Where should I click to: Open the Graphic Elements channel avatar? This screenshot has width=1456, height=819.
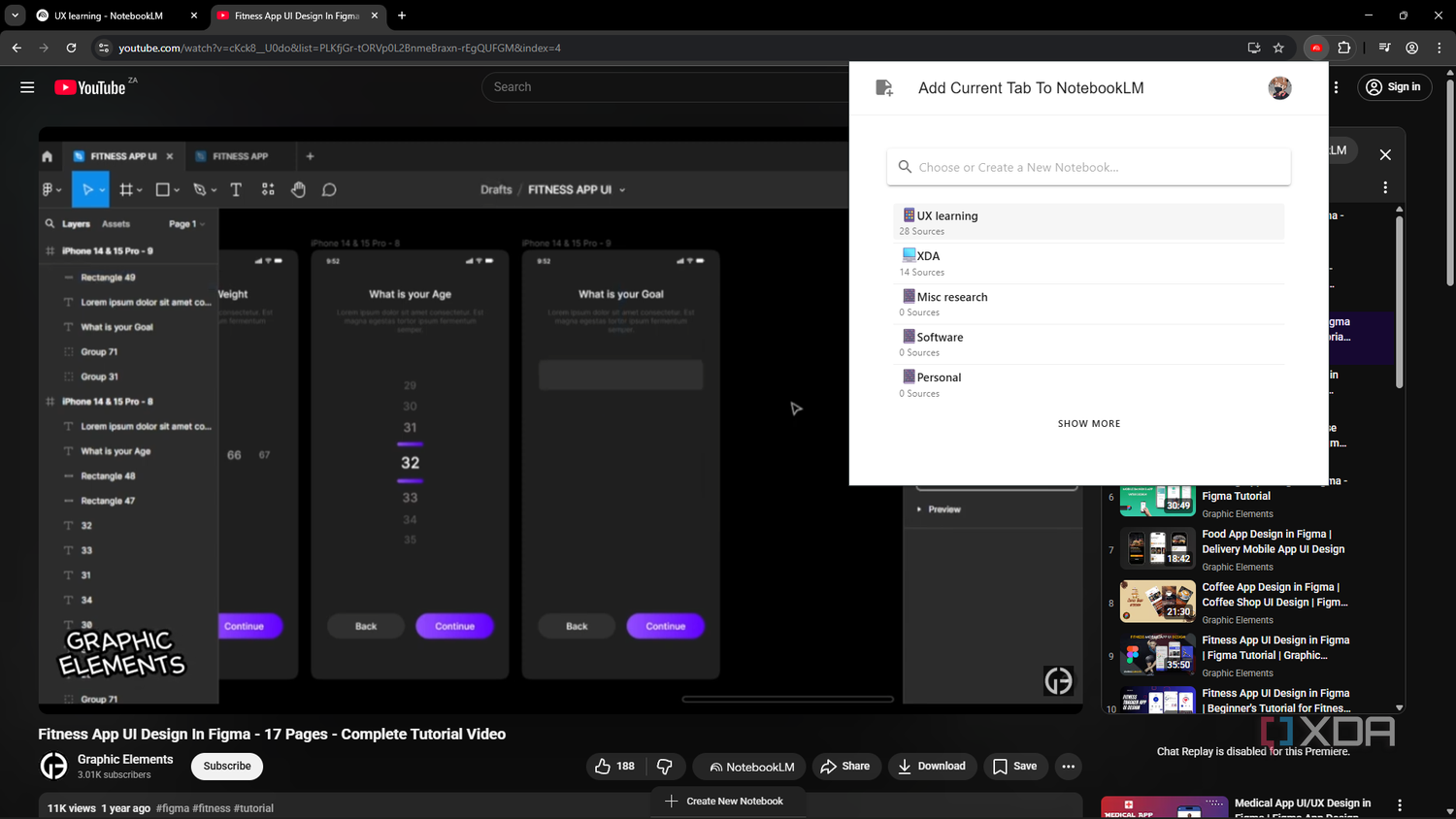[x=53, y=767]
